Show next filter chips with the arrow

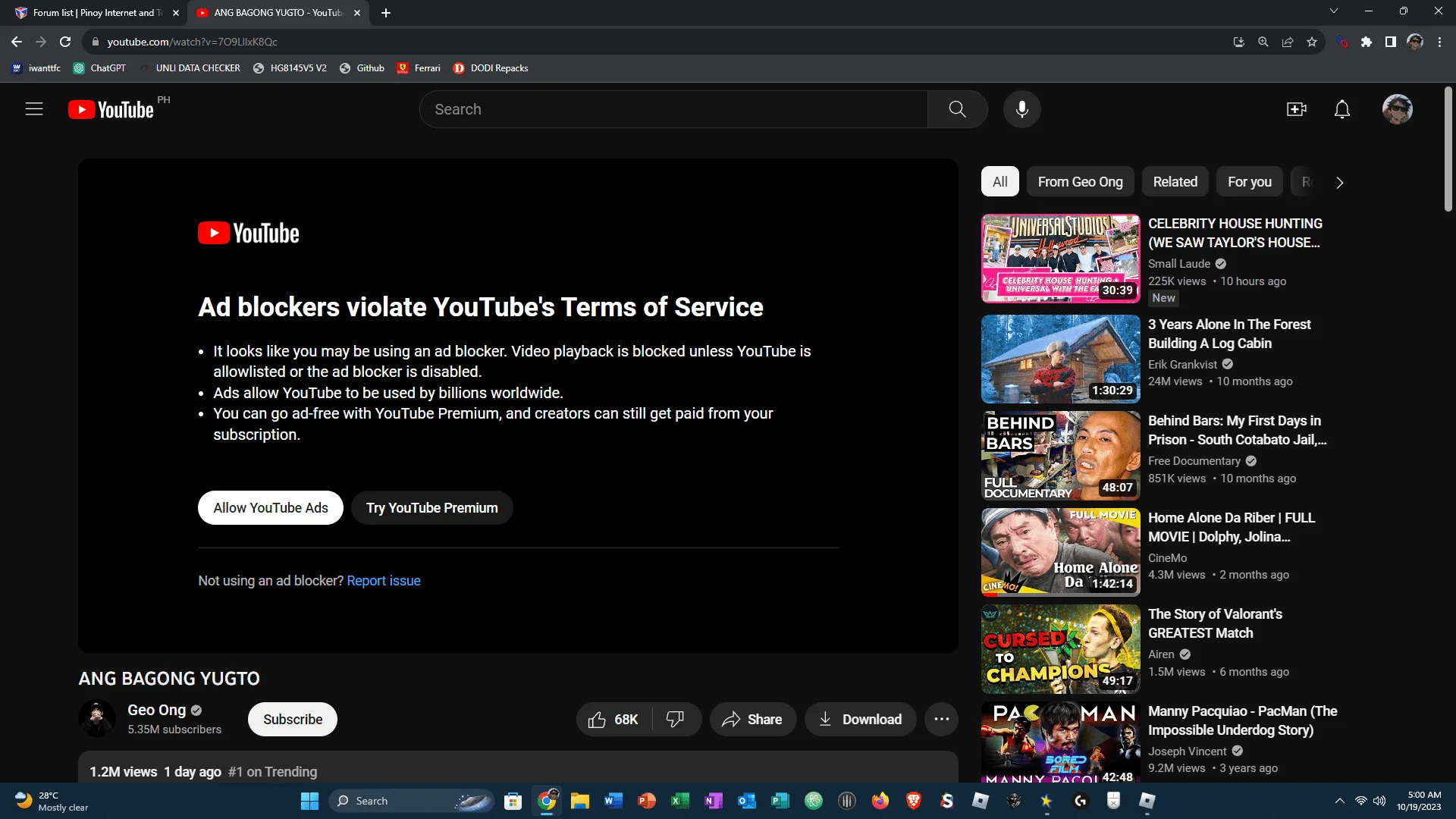coord(1340,183)
